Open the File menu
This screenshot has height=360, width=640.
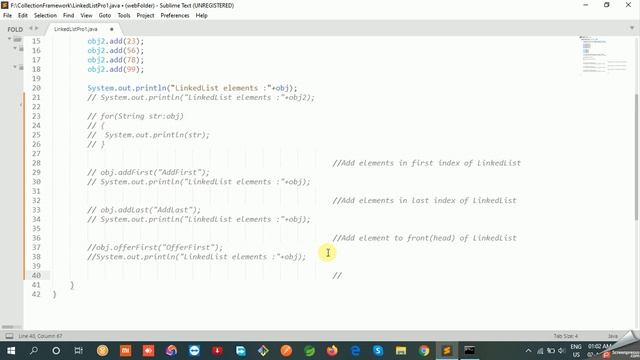(x=7, y=16)
